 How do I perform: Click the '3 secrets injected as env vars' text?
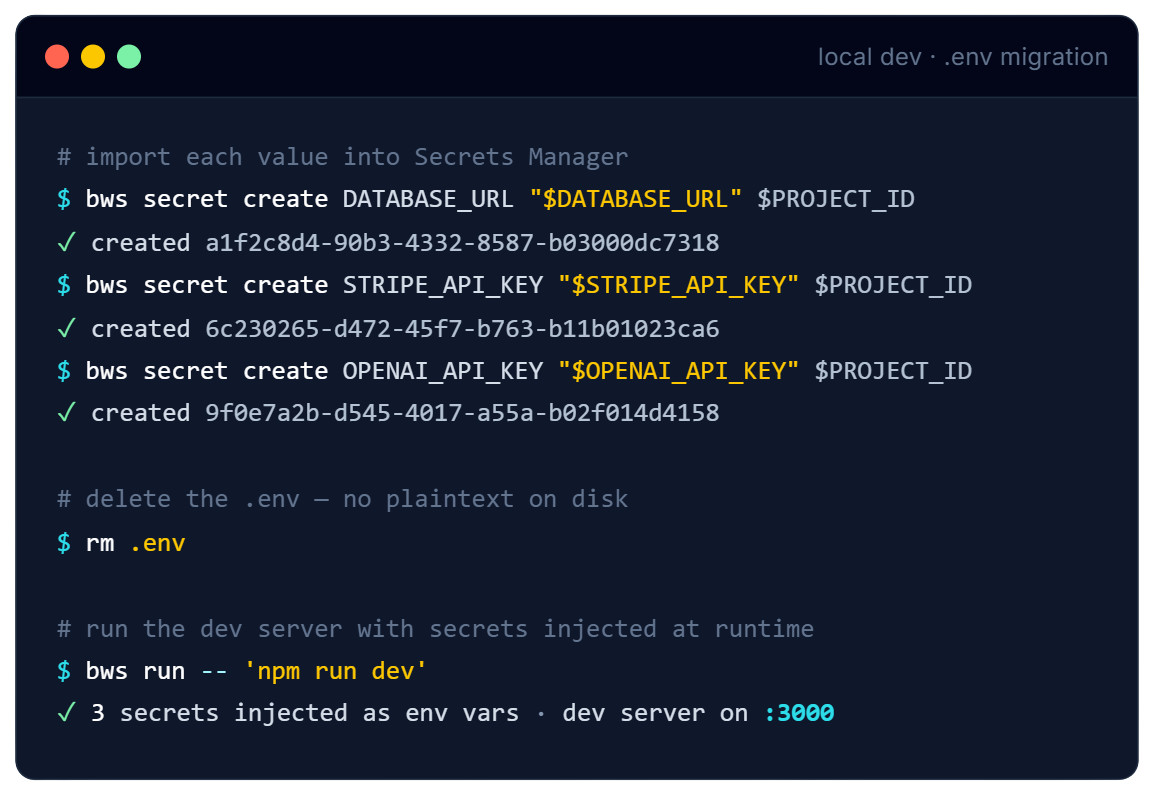(305, 713)
